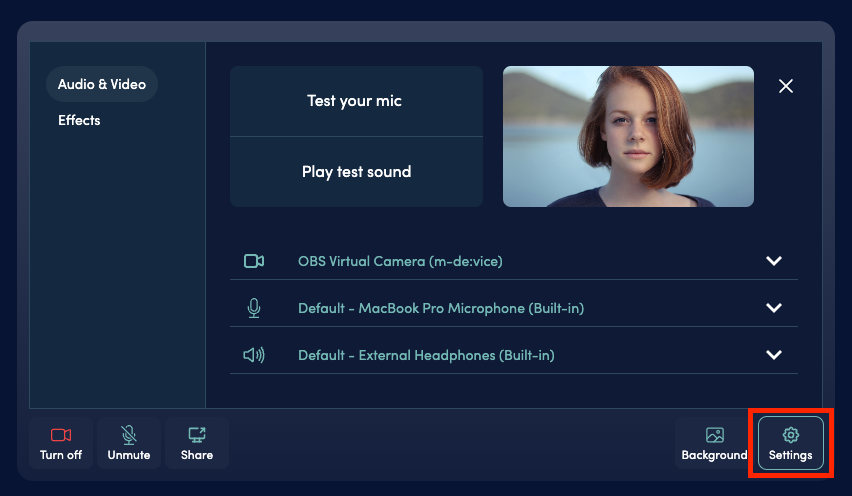Click the speaker icon next to External Headphones

[254, 355]
